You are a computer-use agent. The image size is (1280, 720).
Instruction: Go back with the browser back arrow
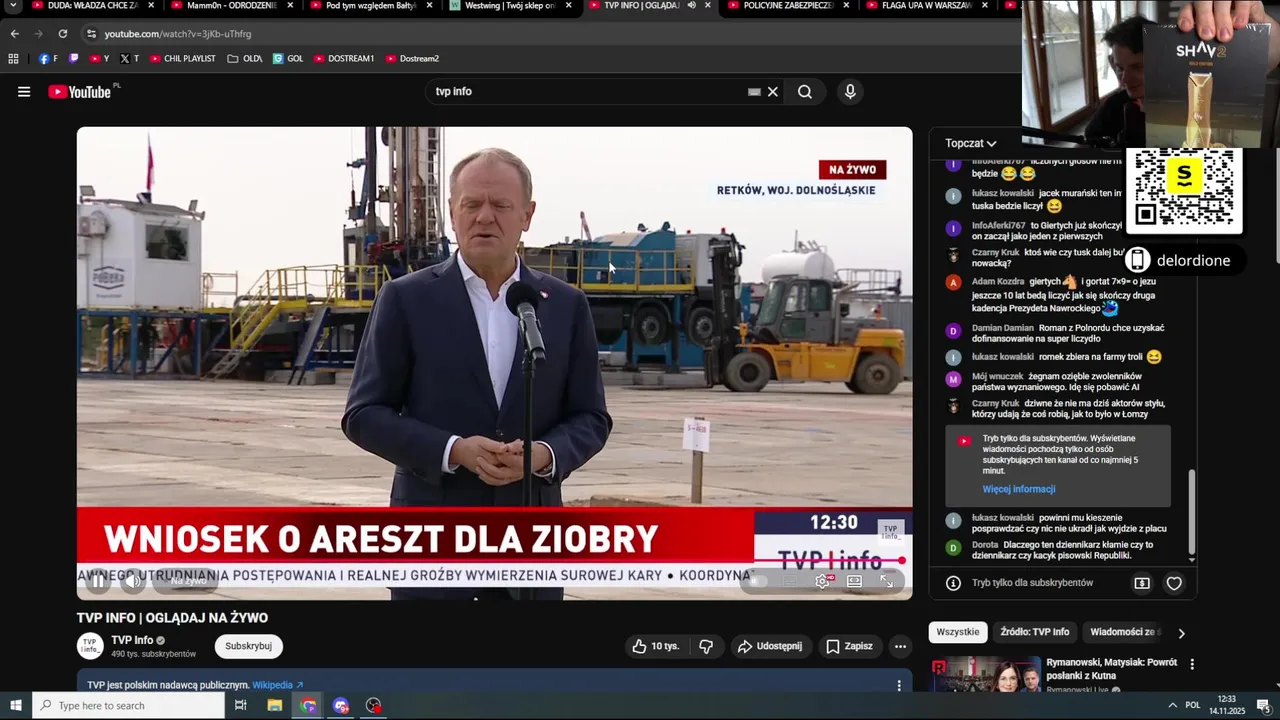[x=14, y=33]
